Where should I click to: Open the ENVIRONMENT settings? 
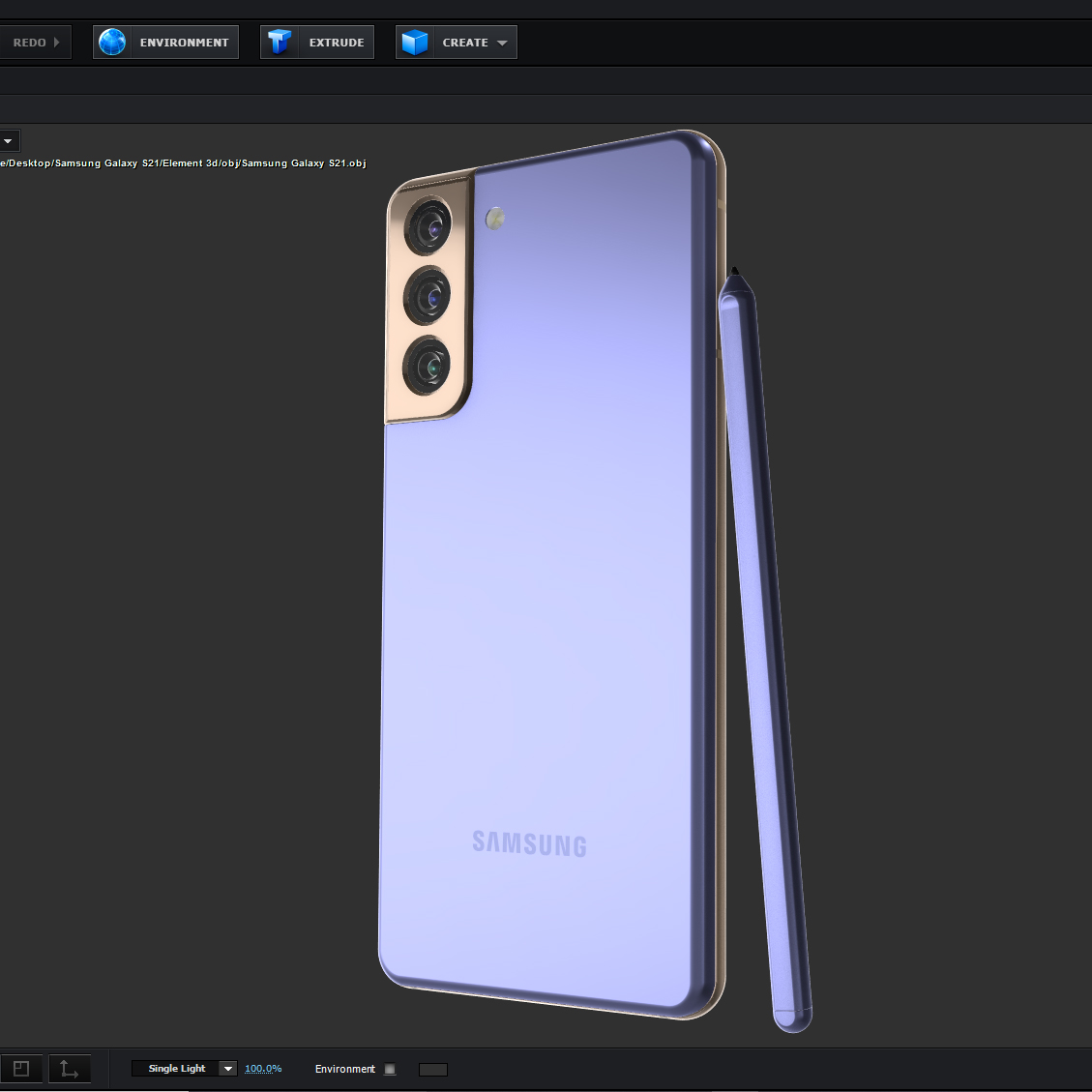pyautogui.click(x=165, y=43)
